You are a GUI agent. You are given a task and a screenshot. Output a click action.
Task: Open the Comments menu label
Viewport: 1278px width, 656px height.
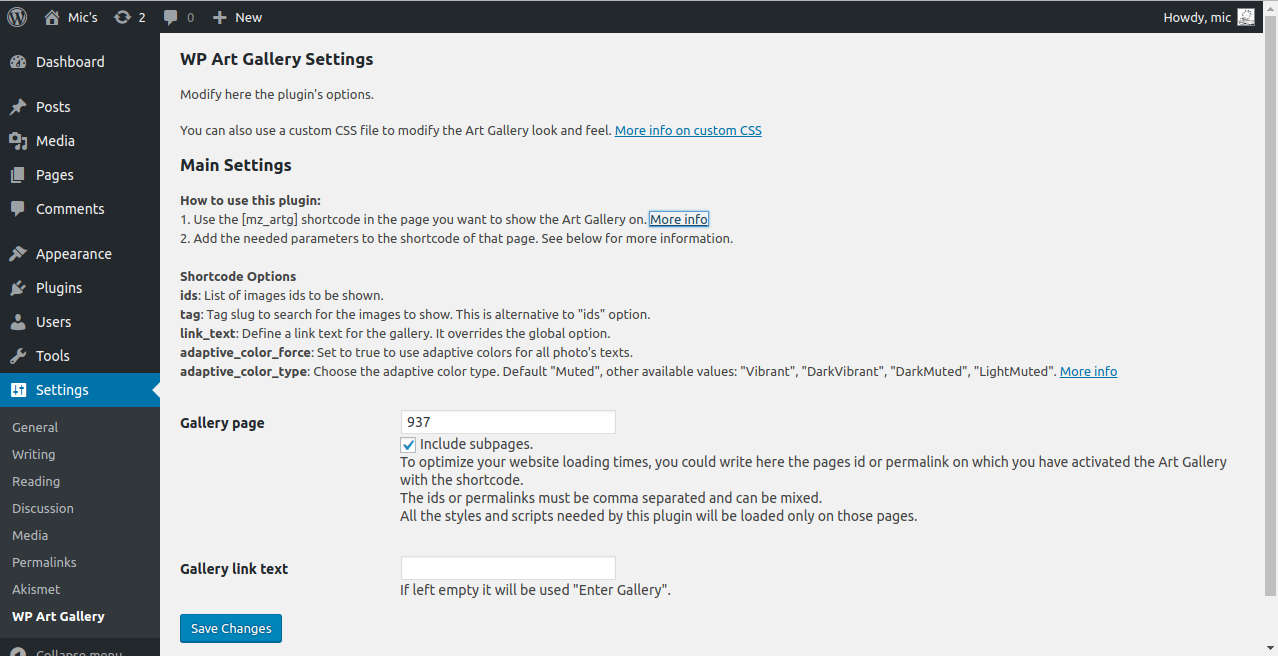[x=70, y=209]
